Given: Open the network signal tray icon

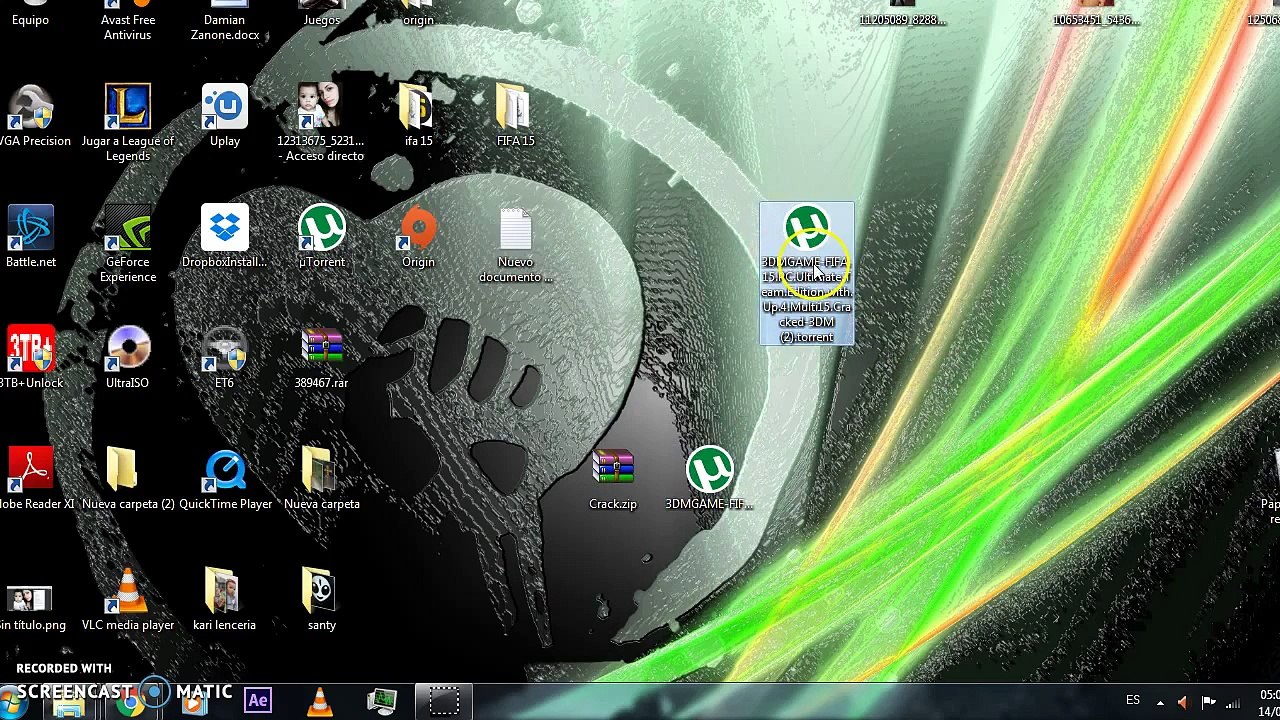Looking at the screenshot, I should [x=1234, y=702].
